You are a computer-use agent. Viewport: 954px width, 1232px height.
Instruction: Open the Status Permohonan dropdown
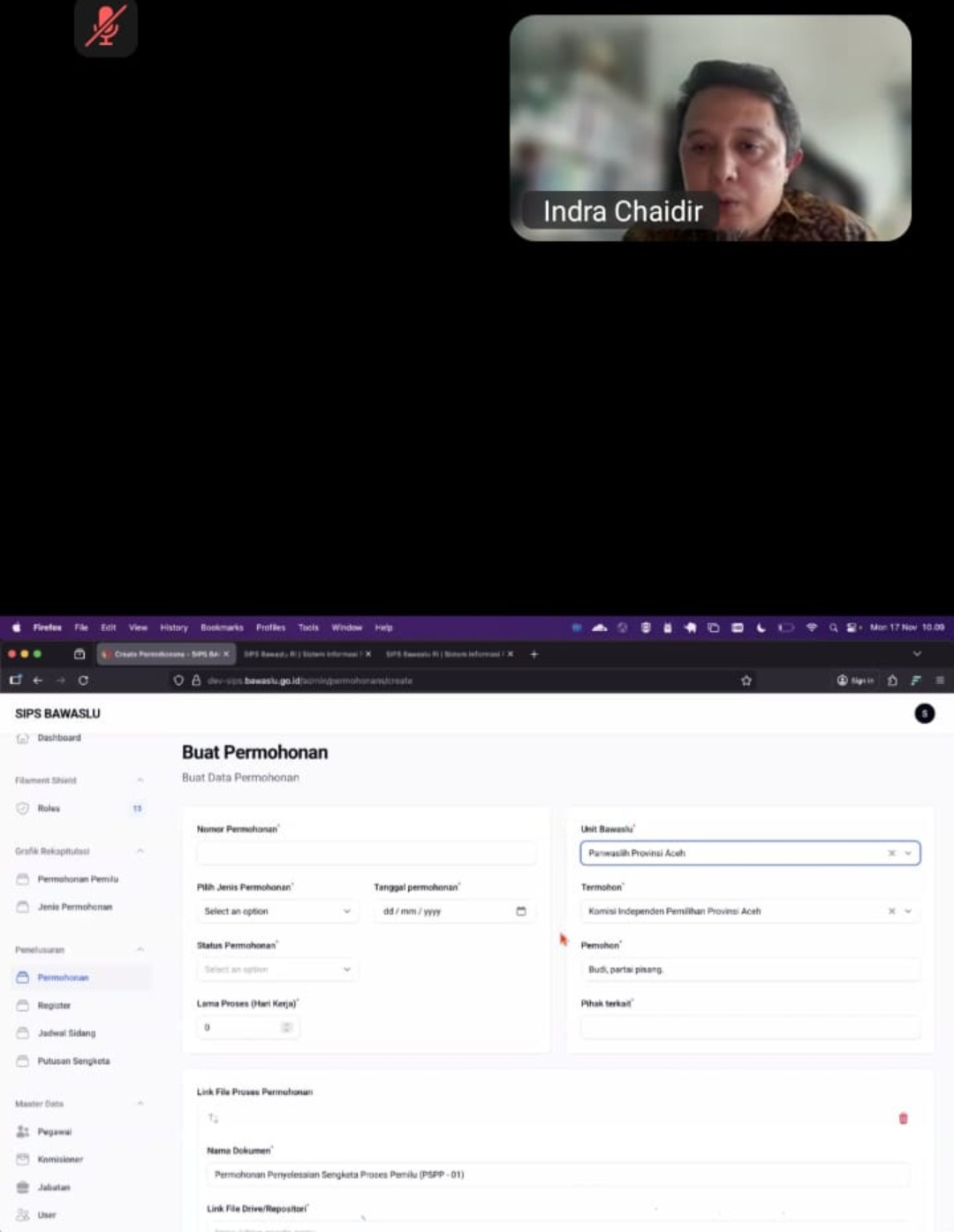[x=276, y=970]
